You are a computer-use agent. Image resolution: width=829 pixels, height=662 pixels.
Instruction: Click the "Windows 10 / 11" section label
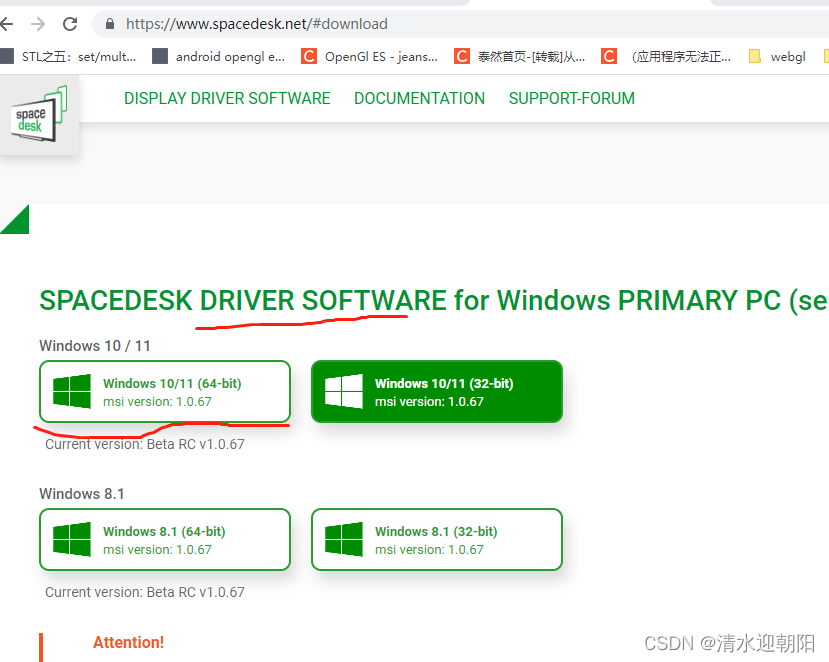point(95,346)
